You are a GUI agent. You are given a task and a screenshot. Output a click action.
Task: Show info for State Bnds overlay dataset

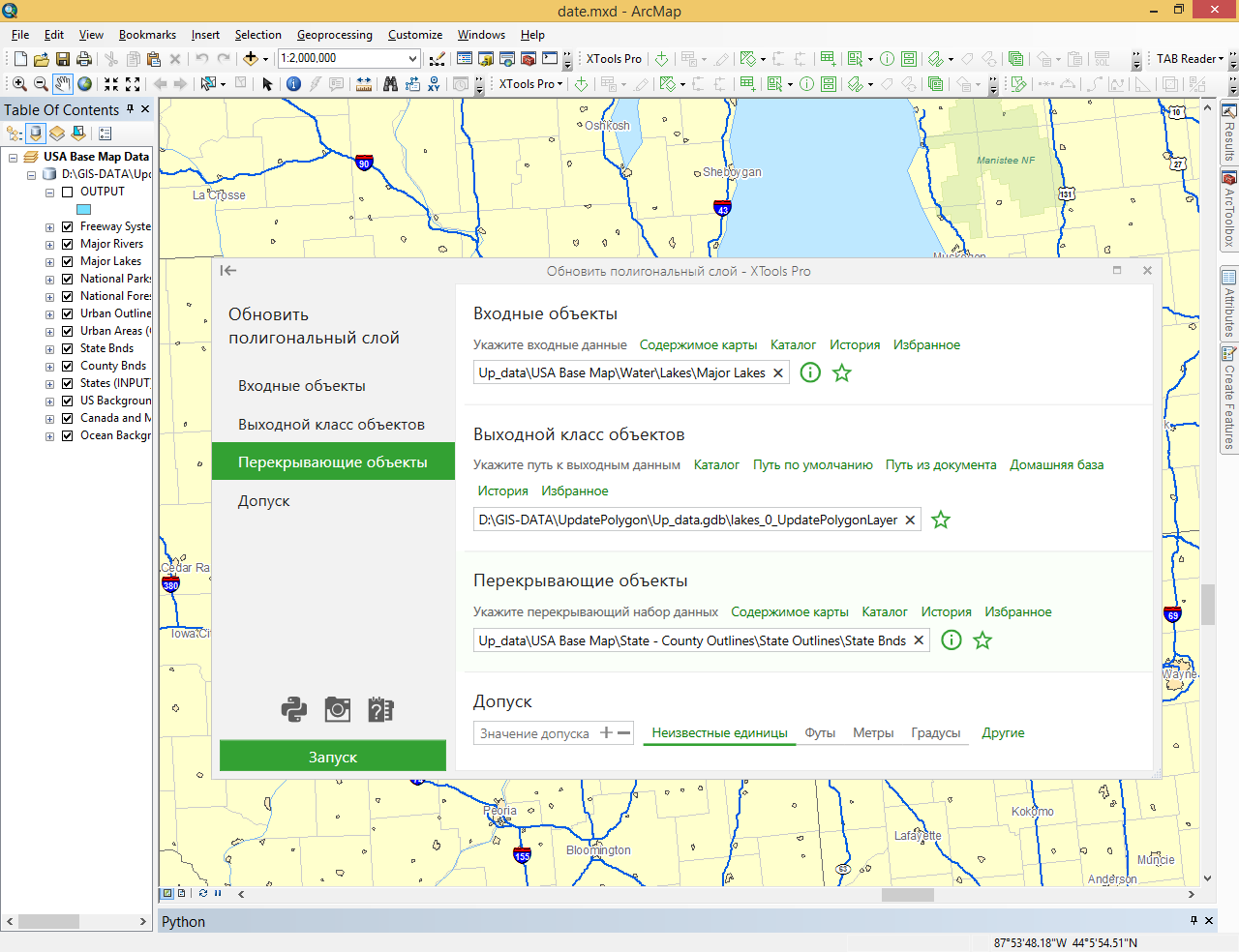click(952, 640)
